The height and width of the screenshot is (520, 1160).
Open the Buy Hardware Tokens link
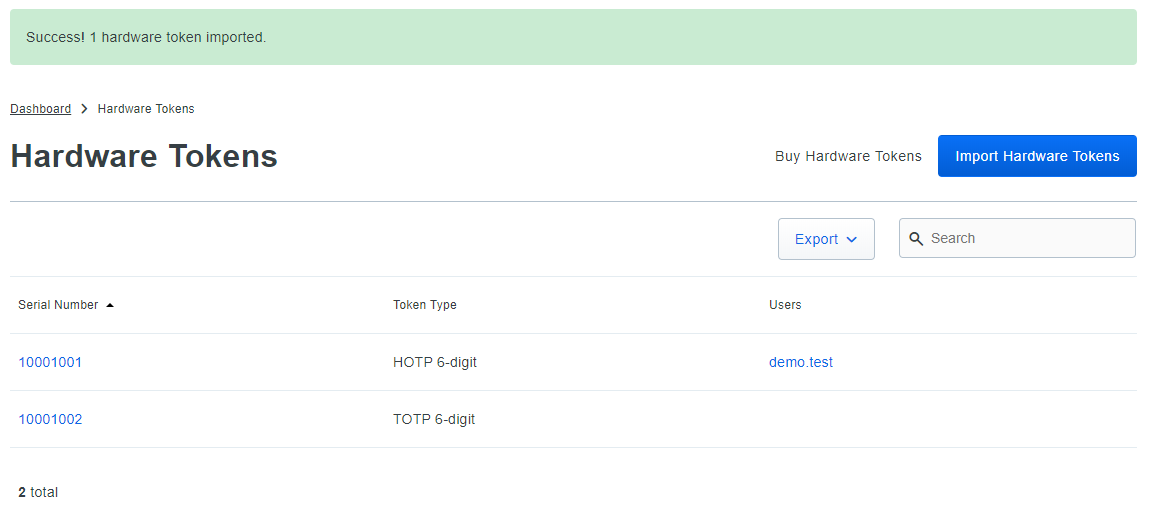[848, 156]
